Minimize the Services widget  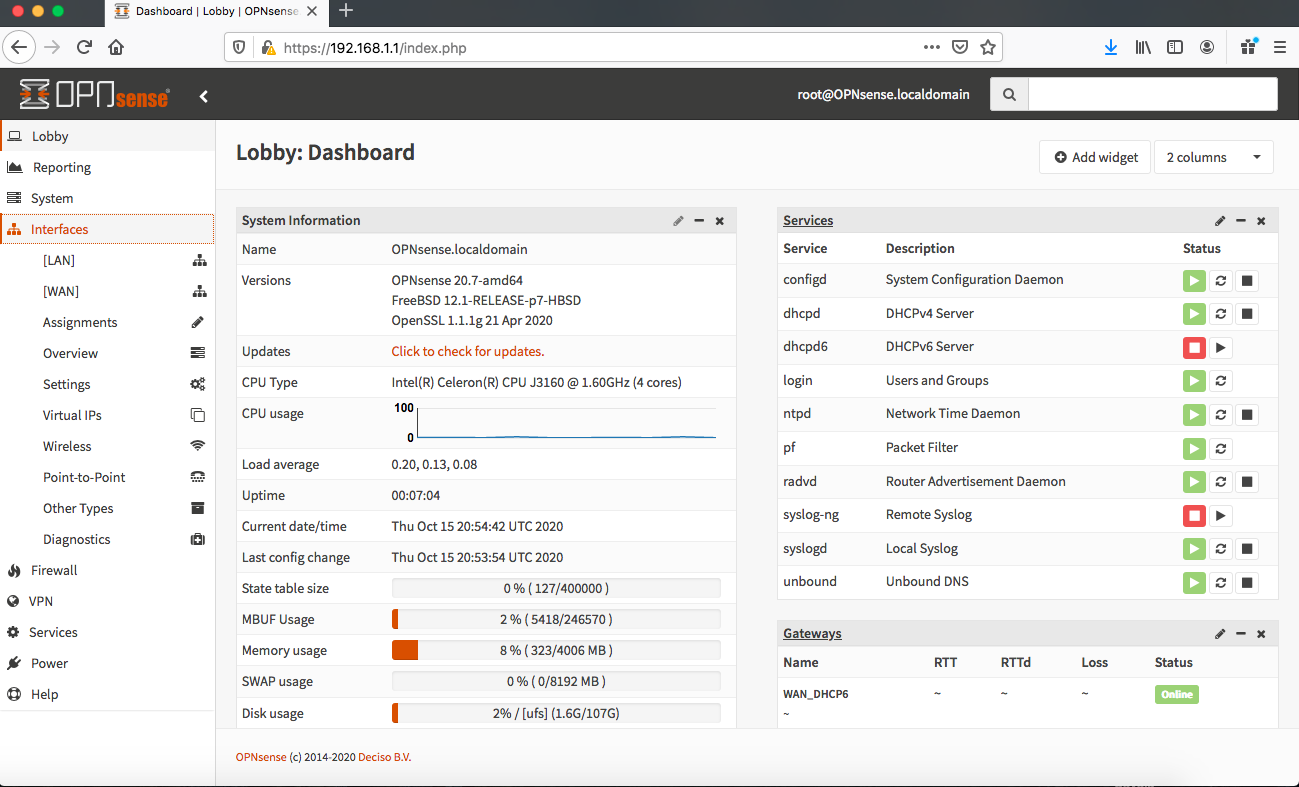coord(1241,221)
